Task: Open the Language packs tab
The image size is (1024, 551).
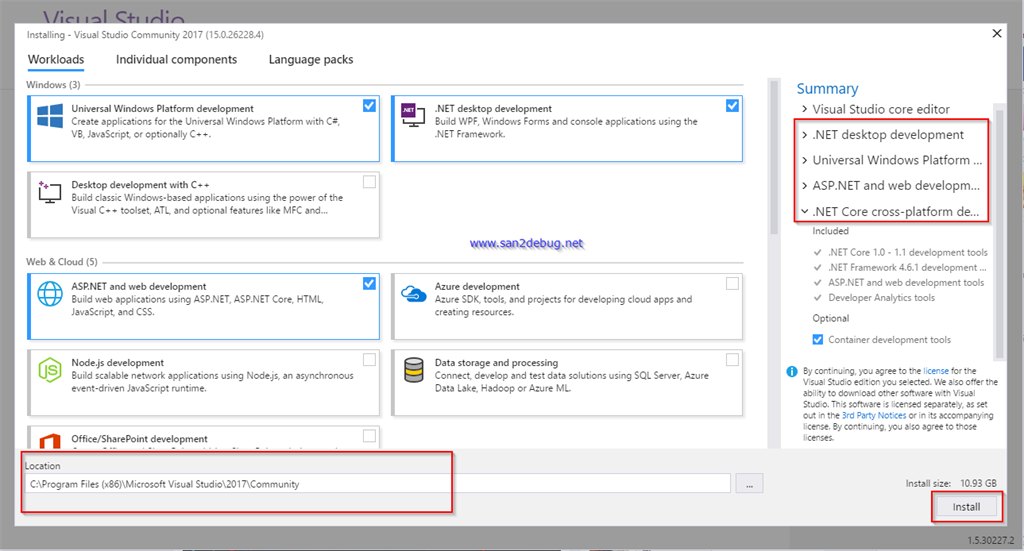Action: pyautogui.click(x=310, y=60)
